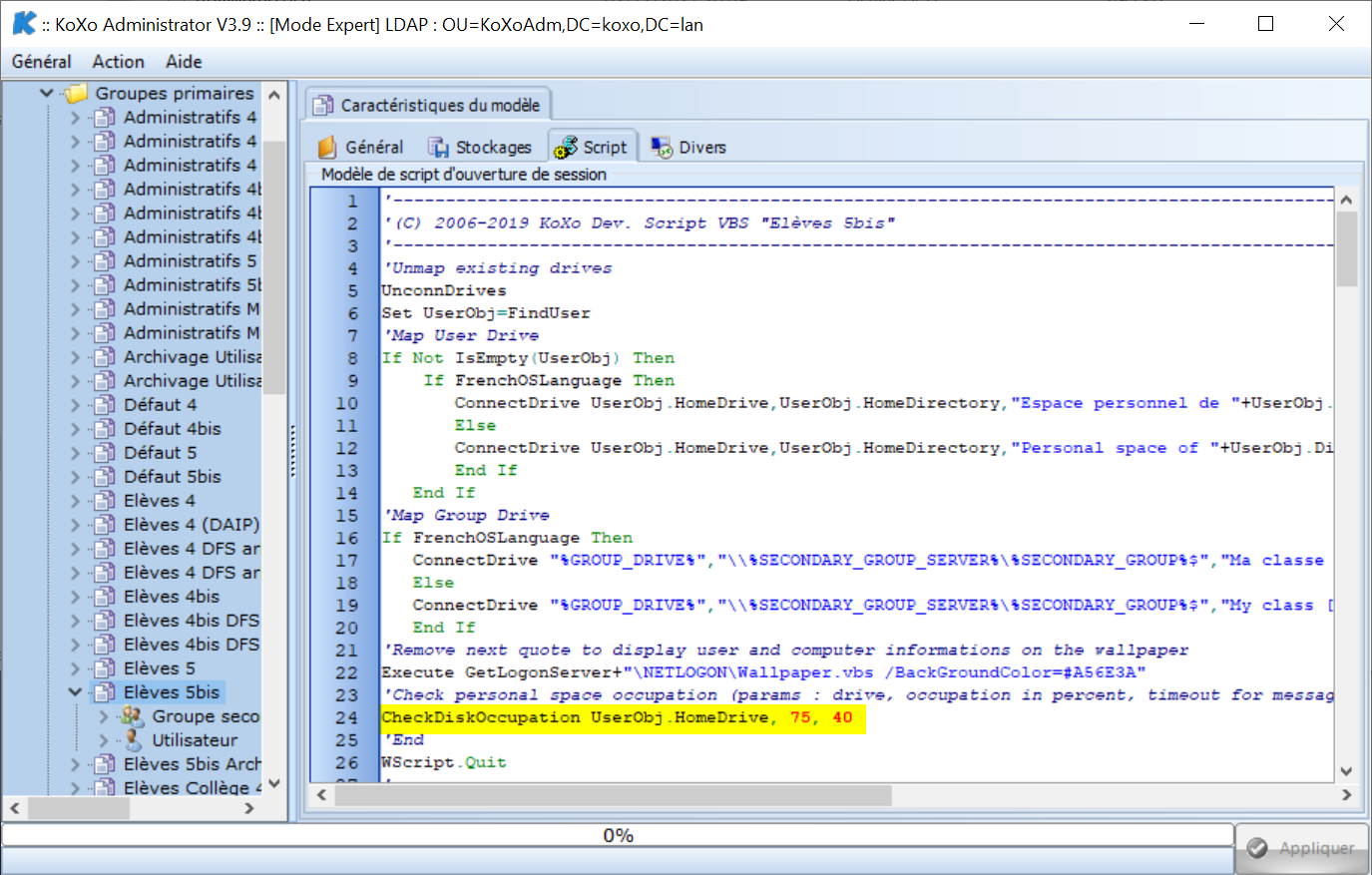This screenshot has width=1372, height=875.
Task: Click the Caractéristiques du modèle tab icon
Action: pos(323,105)
